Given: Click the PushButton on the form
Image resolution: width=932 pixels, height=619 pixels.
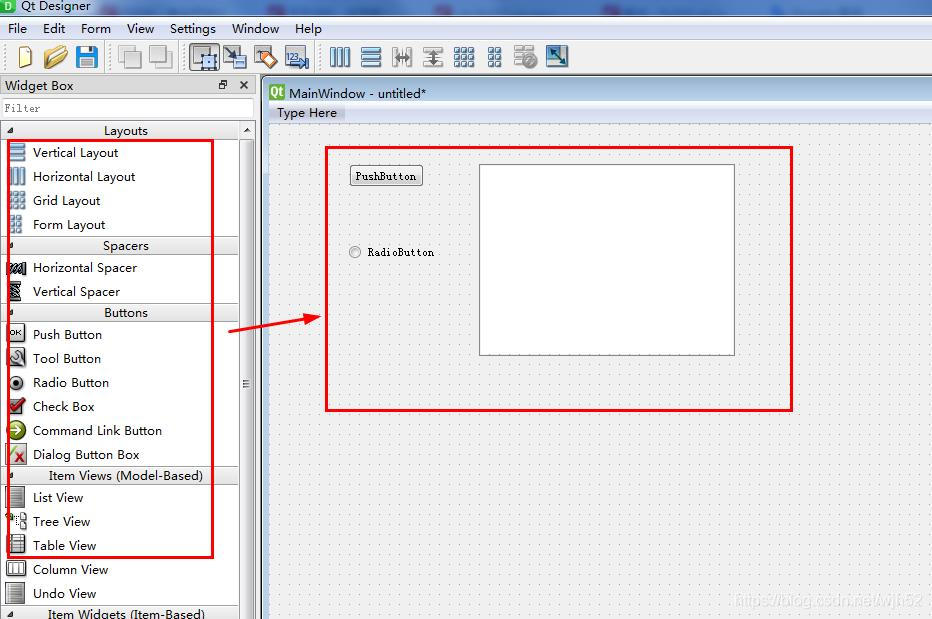Looking at the screenshot, I should tap(386, 176).
